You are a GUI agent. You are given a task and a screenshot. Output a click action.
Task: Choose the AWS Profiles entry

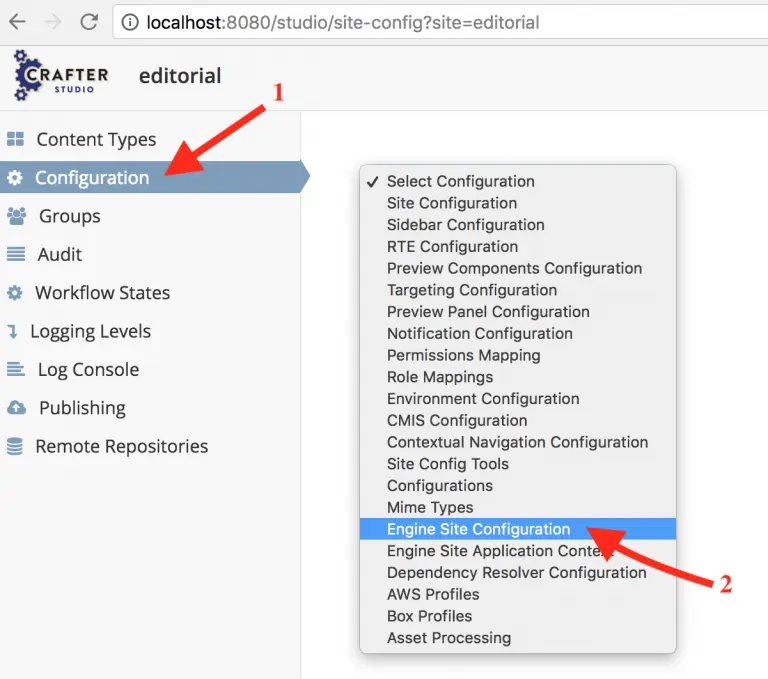(x=433, y=594)
